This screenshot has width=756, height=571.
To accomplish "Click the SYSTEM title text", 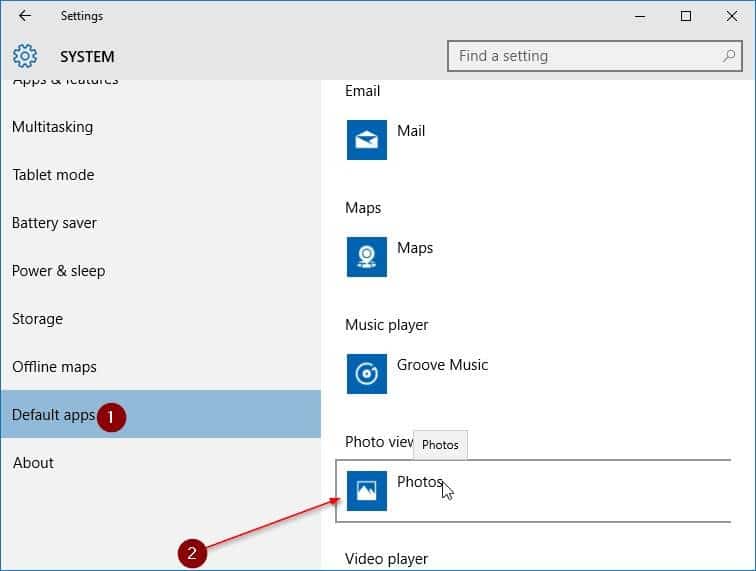I will (87, 56).
